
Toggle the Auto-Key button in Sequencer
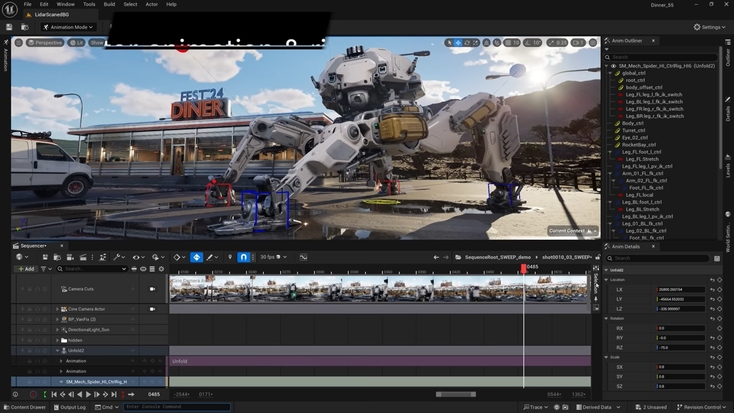coord(197,257)
